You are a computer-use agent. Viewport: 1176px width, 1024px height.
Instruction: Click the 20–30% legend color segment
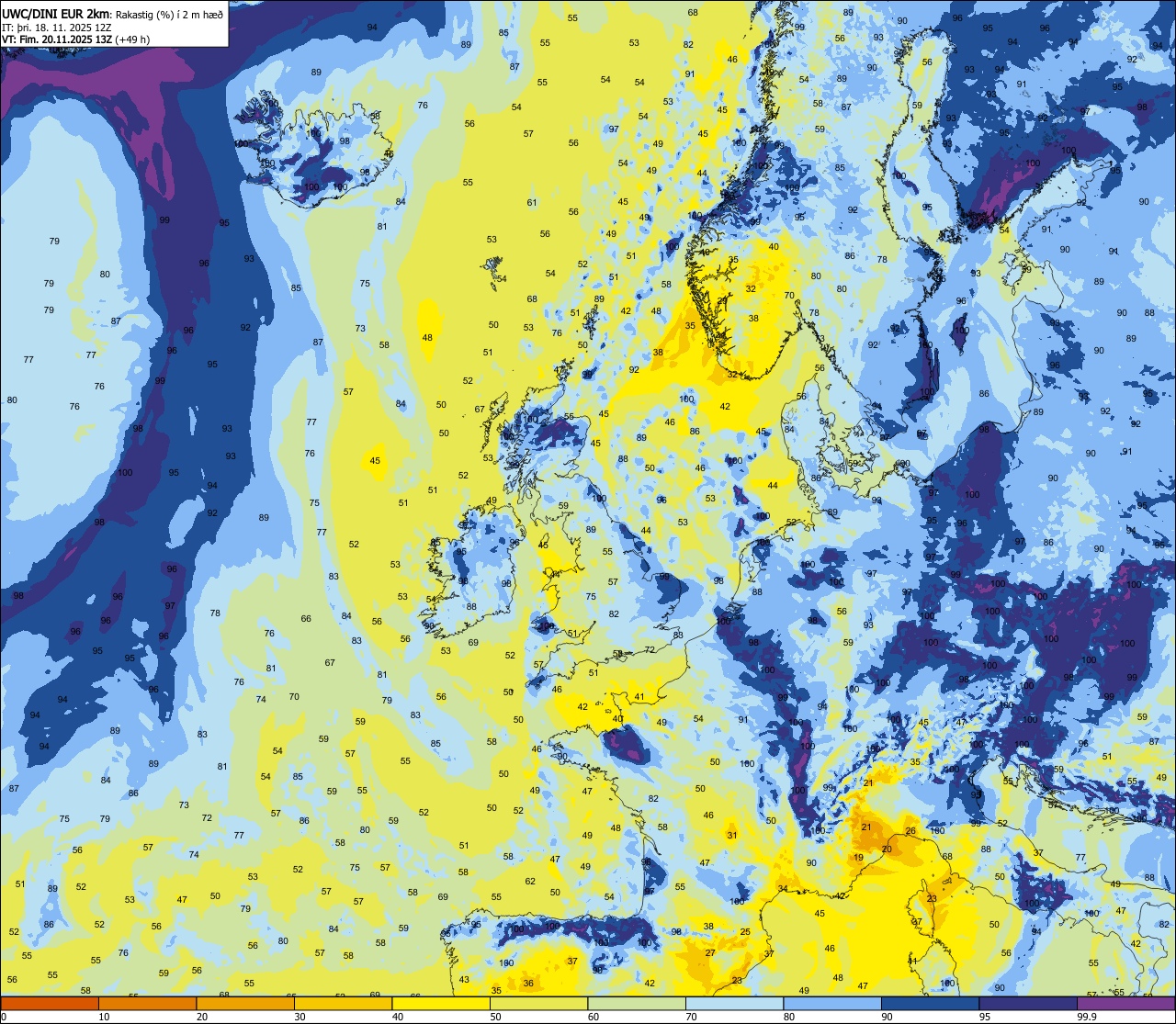[x=245, y=1004]
